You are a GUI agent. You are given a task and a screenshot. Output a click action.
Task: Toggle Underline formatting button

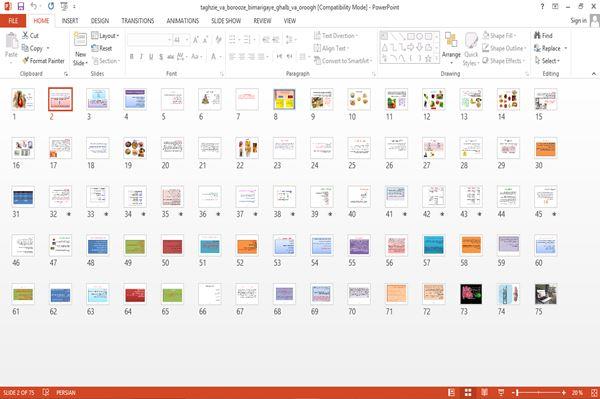(x=151, y=57)
